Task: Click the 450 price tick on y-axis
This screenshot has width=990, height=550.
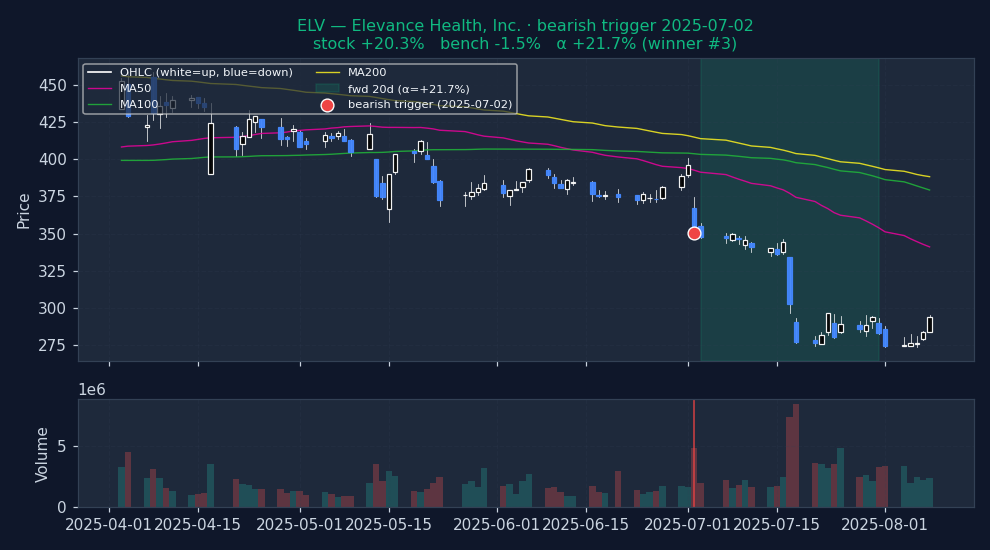Action: click(52, 85)
